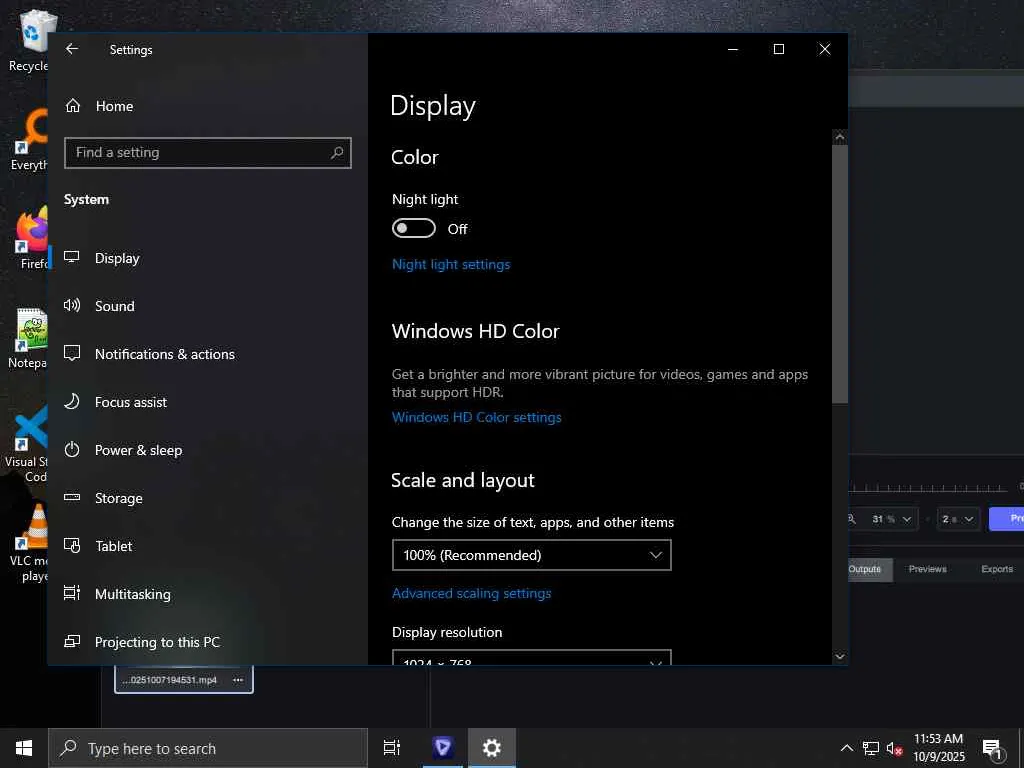Select the Visual Studio Code desktop shortcut
Screen dimensions: 1024x768
click(x=26, y=444)
